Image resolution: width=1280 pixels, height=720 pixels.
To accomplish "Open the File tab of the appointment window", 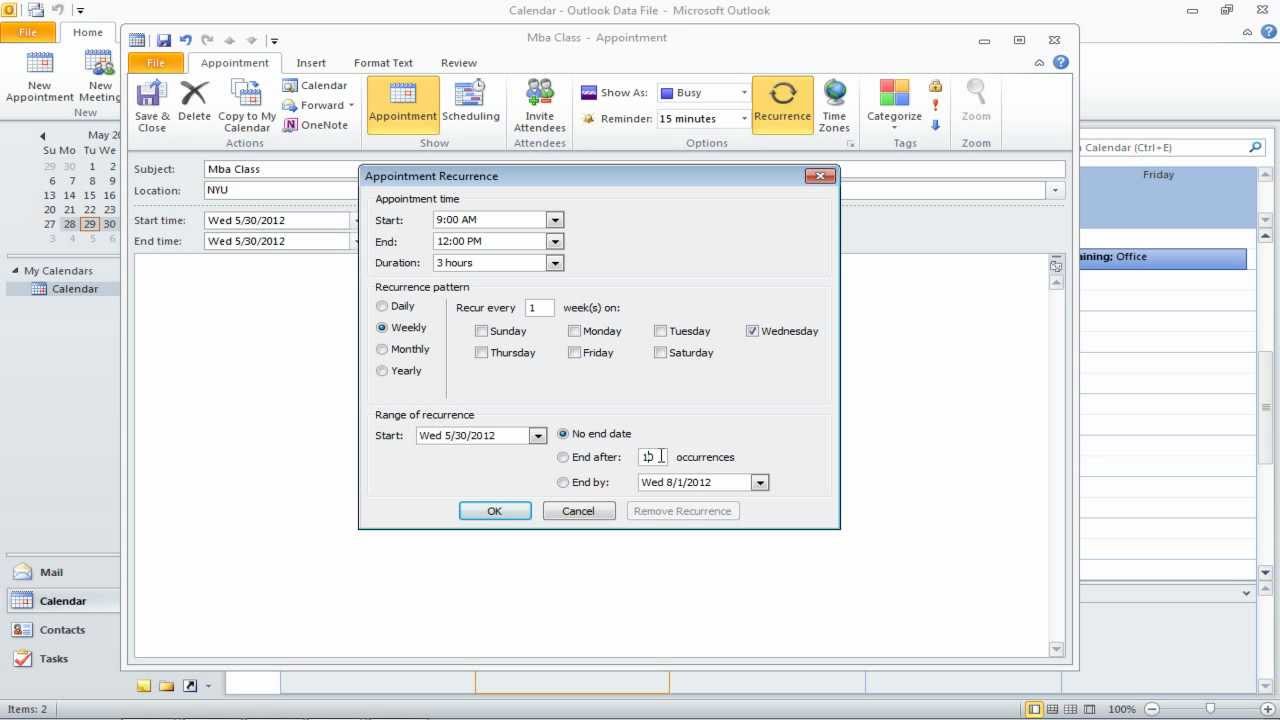I will tap(156, 63).
